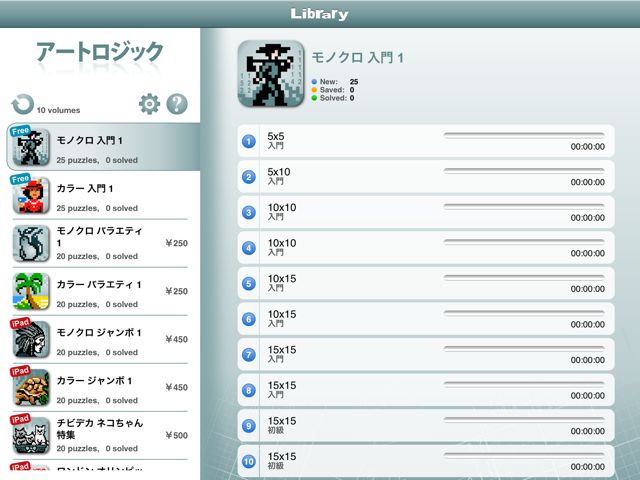Tap number 9 badge for 15x15 初級 puzzle
Image resolution: width=640 pixels, height=480 pixels.
tap(249, 426)
